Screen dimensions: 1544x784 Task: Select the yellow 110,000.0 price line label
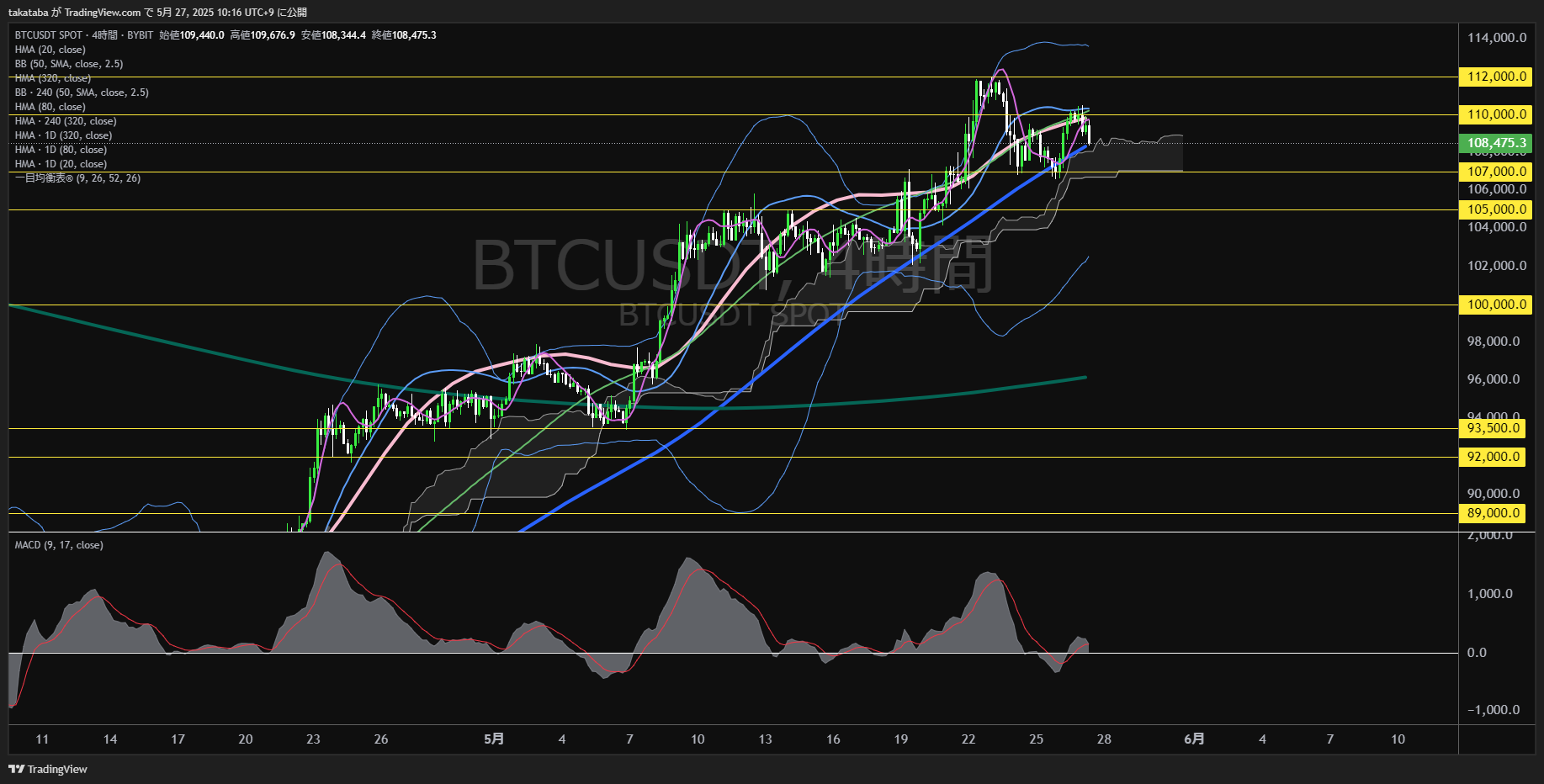pos(1496,114)
